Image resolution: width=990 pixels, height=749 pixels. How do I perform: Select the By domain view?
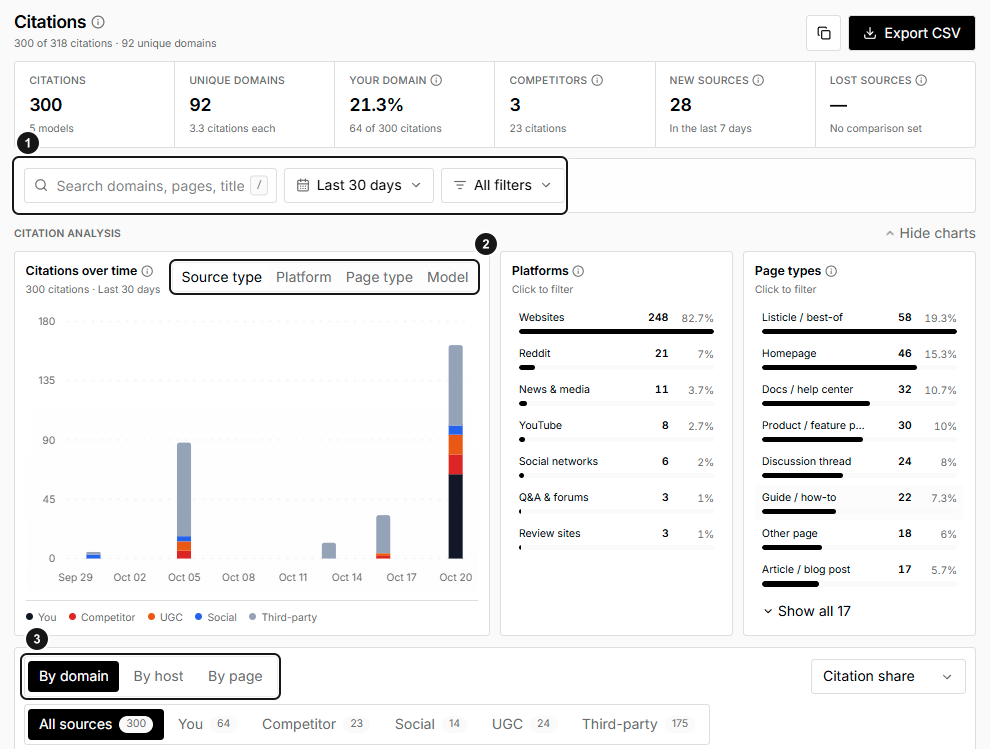(x=73, y=676)
